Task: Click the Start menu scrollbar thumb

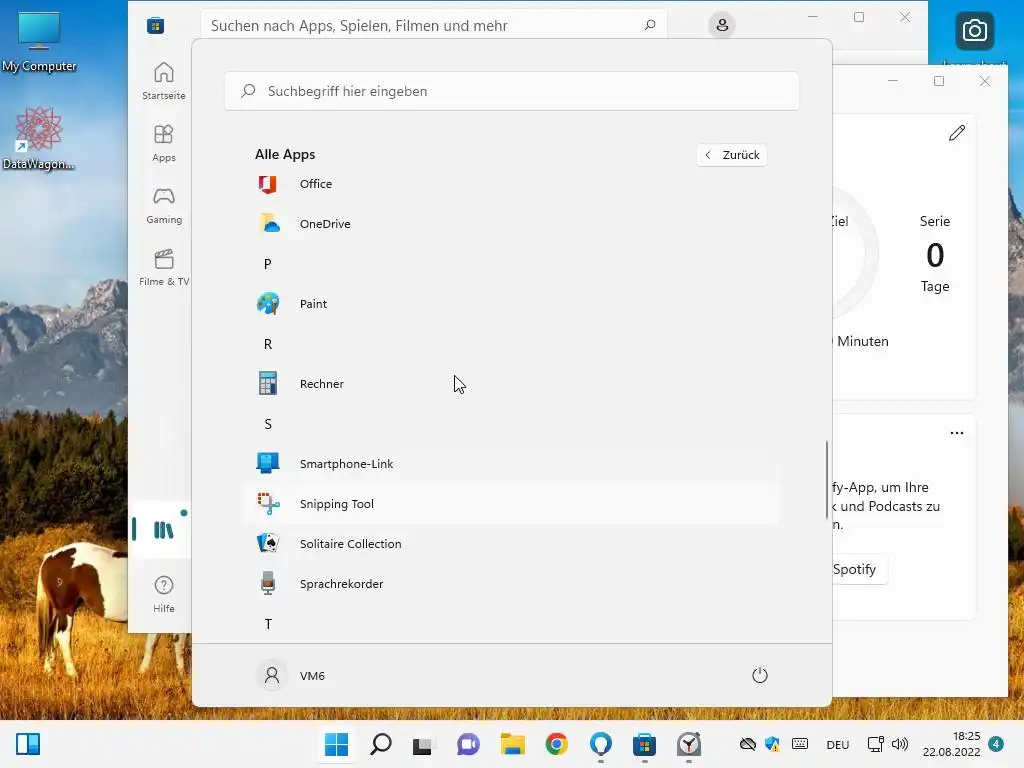Action: 827,480
